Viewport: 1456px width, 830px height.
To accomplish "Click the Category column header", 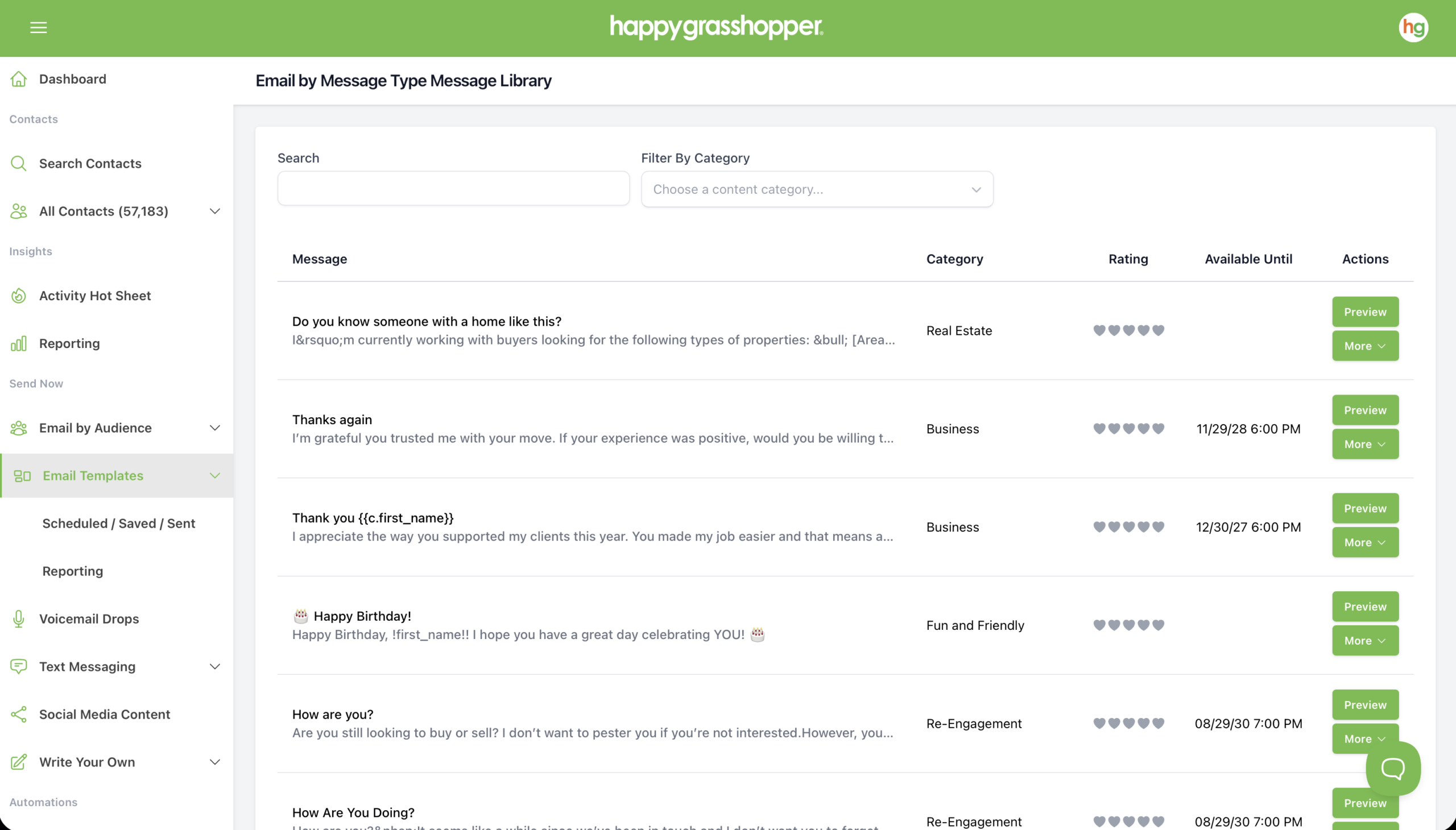I will pyautogui.click(x=954, y=259).
